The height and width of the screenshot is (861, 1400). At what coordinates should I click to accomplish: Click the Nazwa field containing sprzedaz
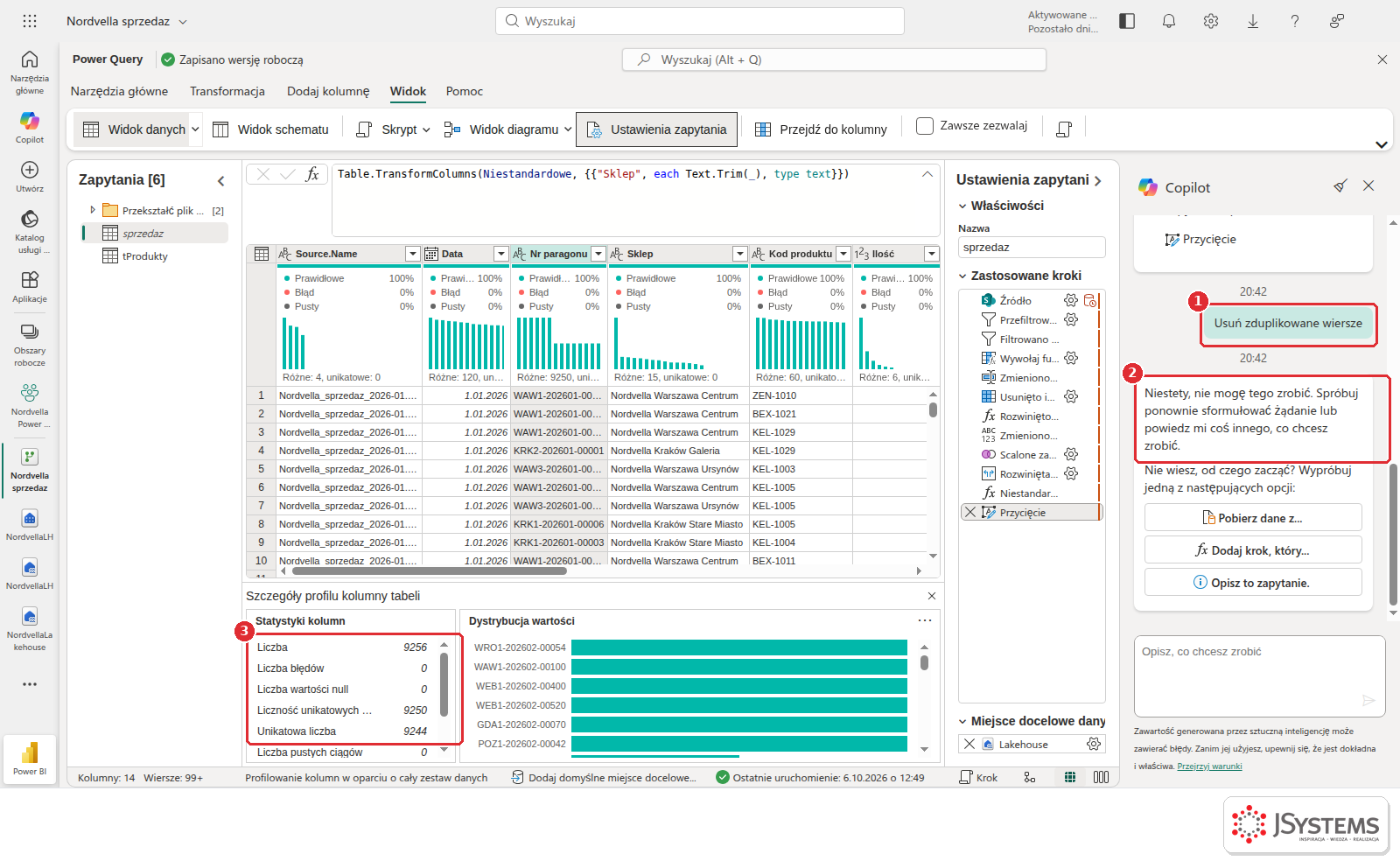pos(1032,248)
